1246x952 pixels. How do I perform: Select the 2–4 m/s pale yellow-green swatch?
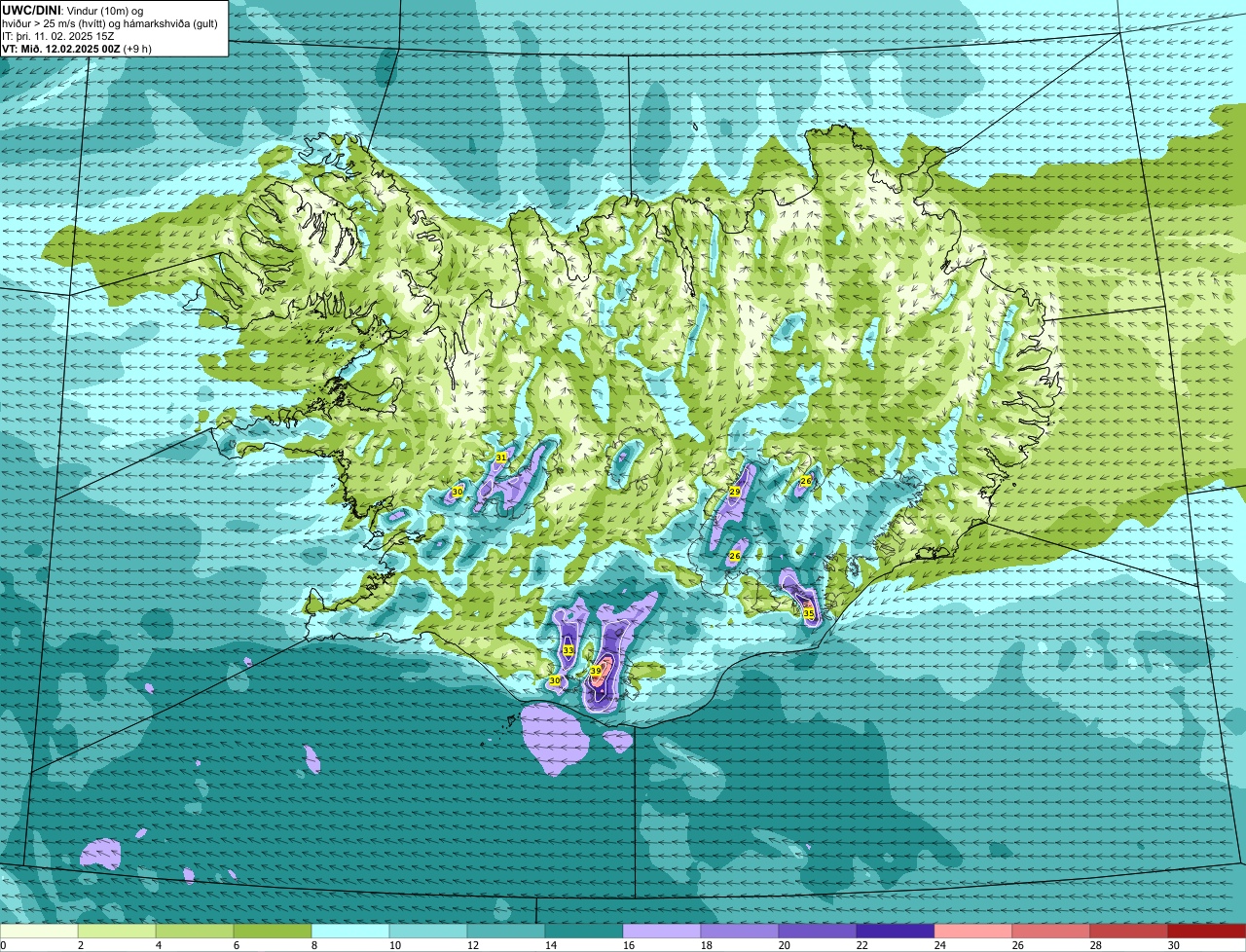point(117,931)
